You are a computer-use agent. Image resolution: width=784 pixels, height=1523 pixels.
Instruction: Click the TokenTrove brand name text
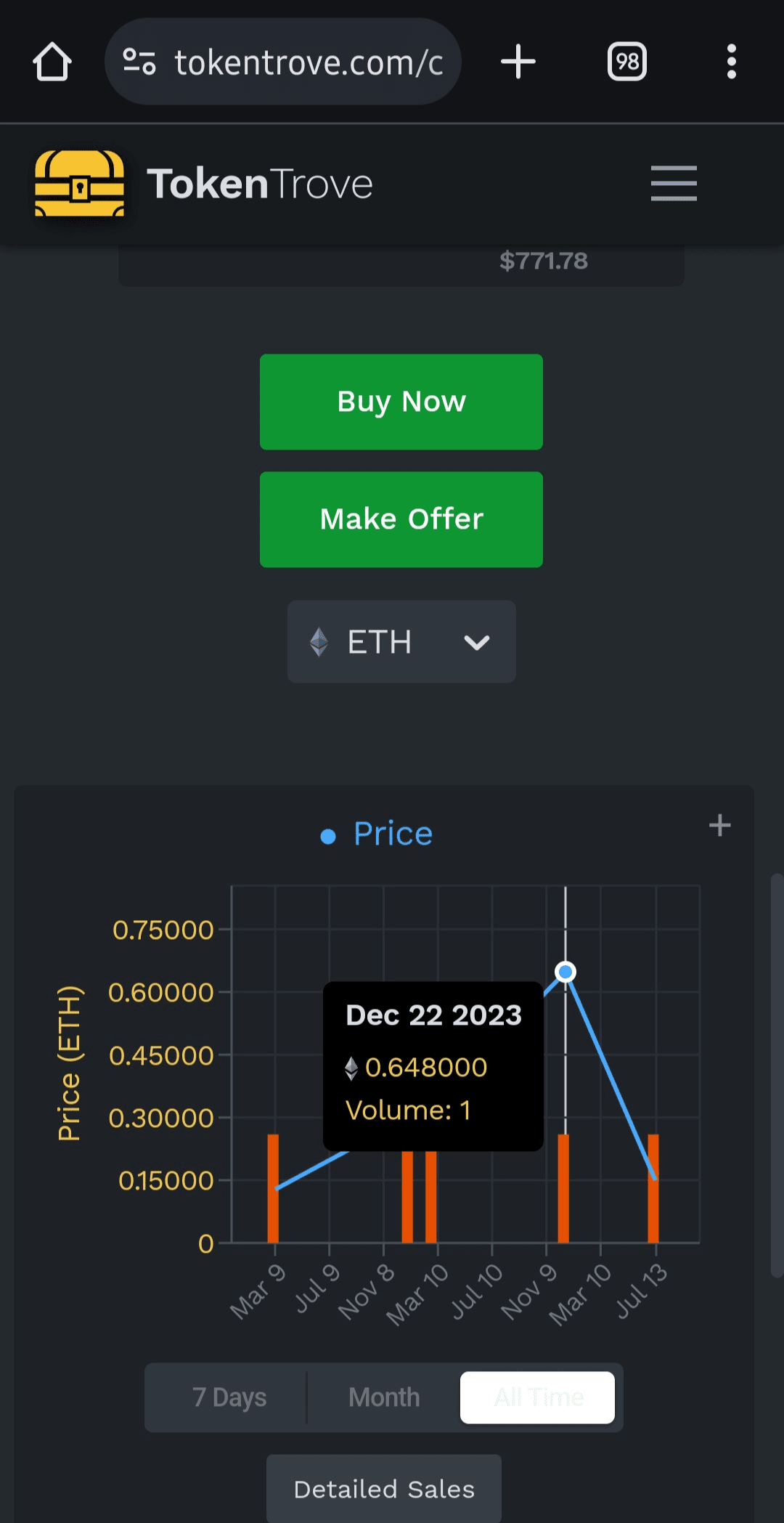pyautogui.click(x=260, y=184)
